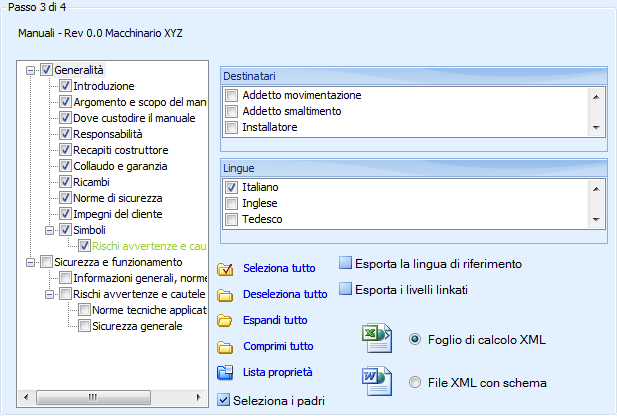Check the Tedesco language
The height and width of the screenshot is (416, 617).
(231, 219)
